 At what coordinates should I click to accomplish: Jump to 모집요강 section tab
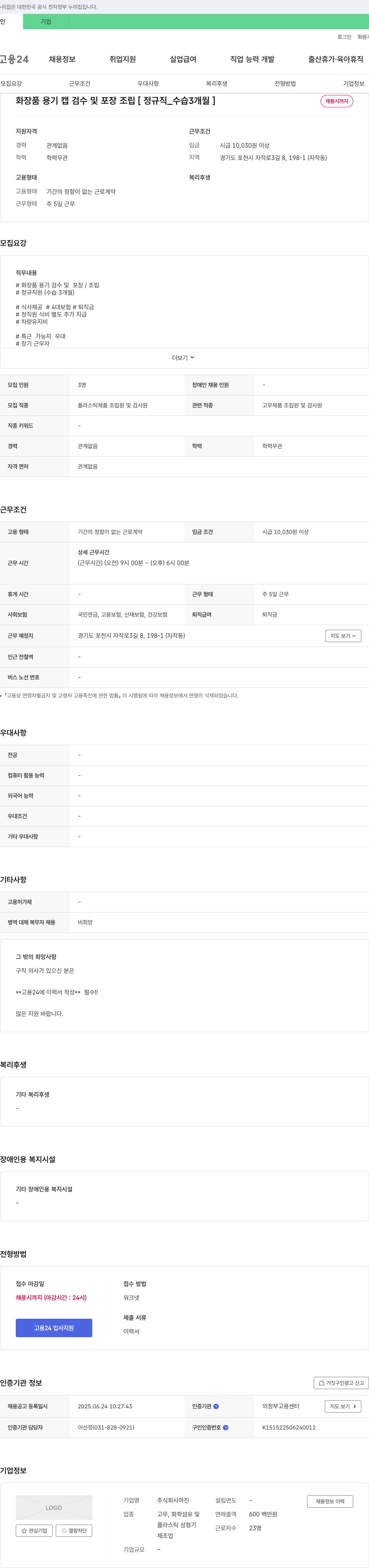[11, 83]
